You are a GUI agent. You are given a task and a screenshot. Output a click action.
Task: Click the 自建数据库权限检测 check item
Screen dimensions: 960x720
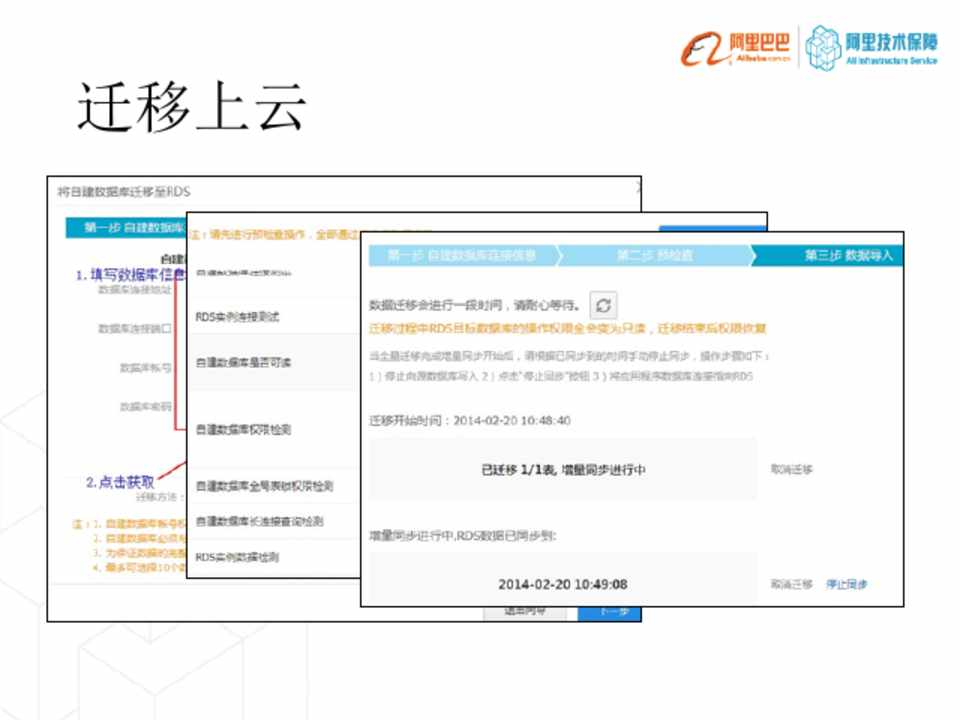coord(243,429)
